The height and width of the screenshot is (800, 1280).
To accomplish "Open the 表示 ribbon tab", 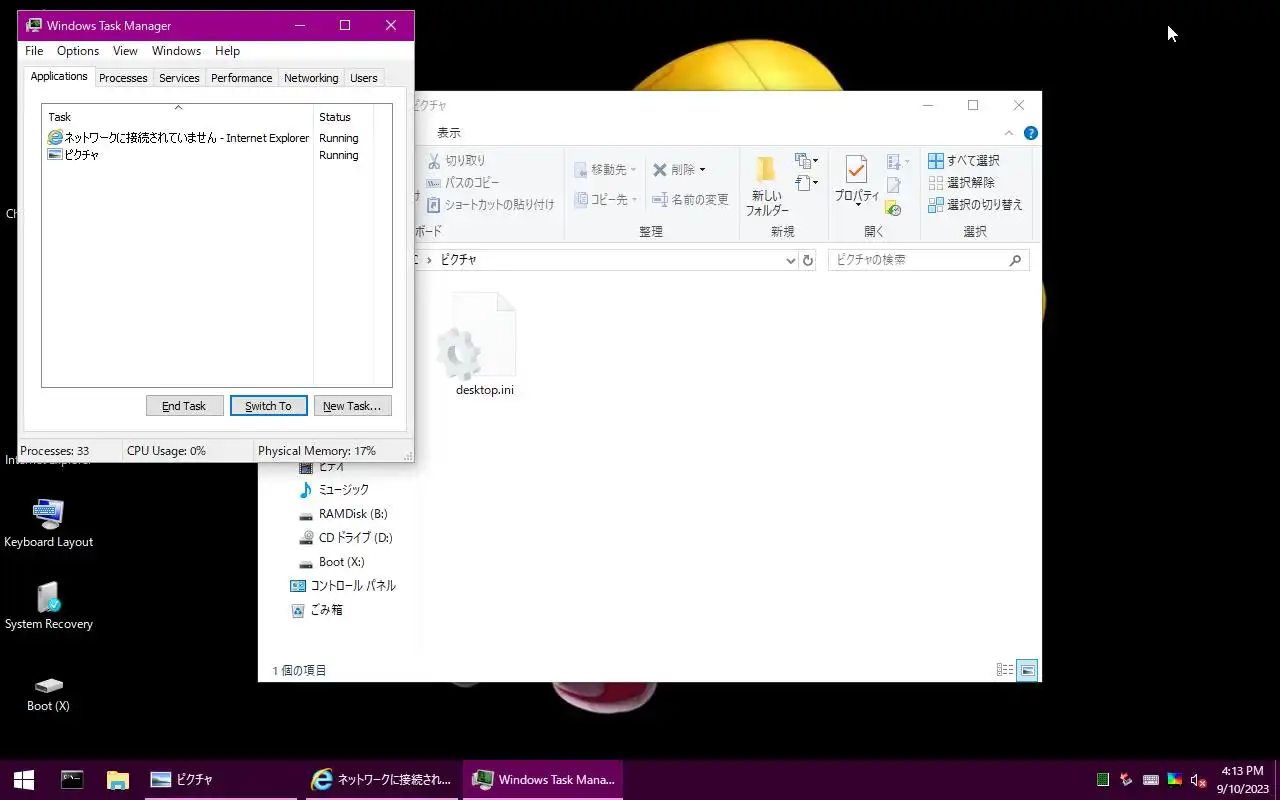I will [449, 133].
